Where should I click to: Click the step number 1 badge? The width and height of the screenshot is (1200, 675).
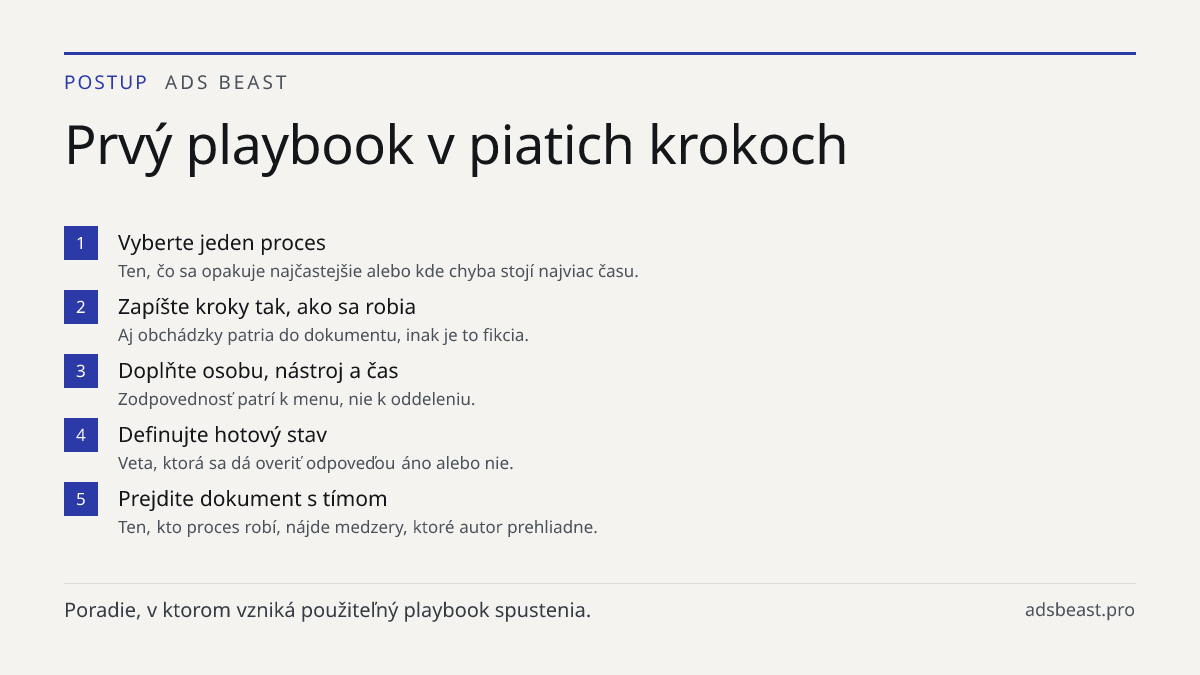point(81,243)
